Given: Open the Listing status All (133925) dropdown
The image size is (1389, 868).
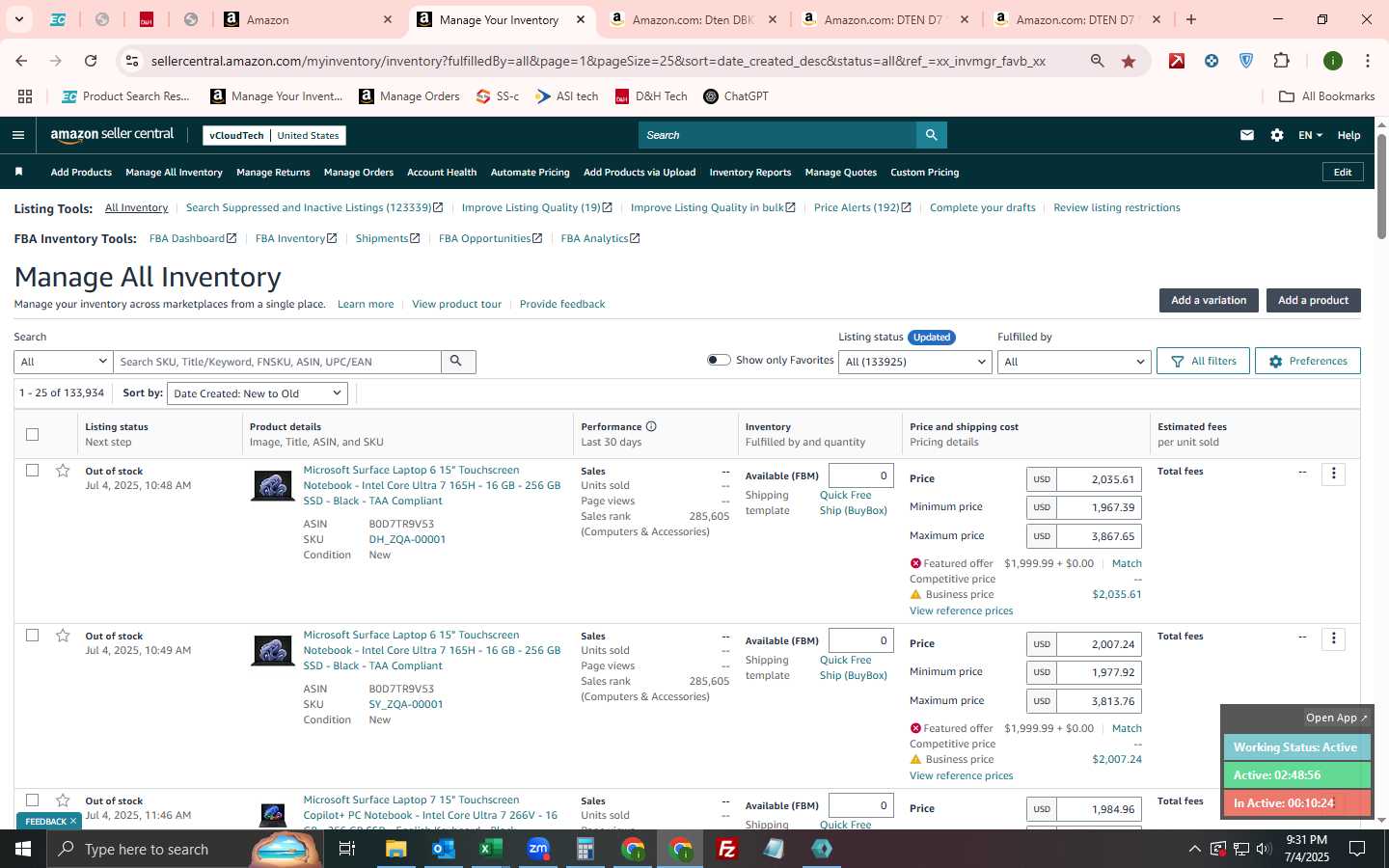Looking at the screenshot, I should point(915,362).
